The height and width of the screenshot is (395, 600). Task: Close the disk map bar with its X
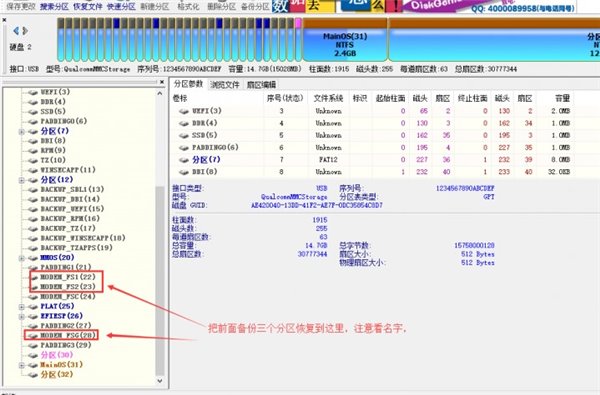click(4, 20)
